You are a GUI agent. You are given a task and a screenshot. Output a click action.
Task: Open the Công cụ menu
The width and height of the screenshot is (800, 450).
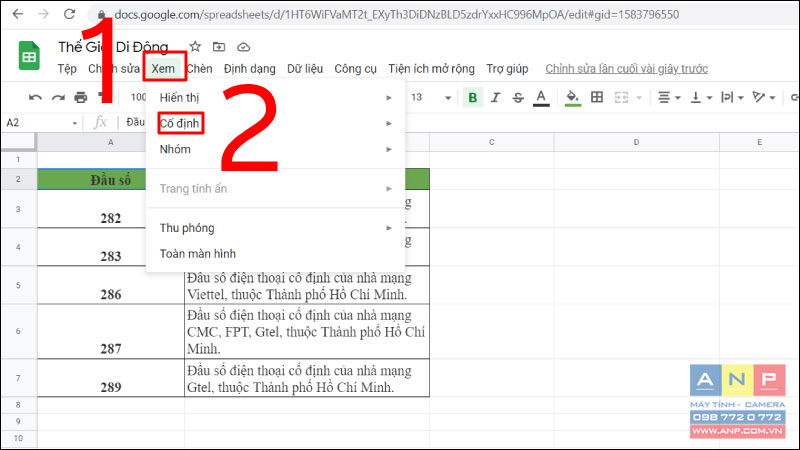[x=356, y=69]
